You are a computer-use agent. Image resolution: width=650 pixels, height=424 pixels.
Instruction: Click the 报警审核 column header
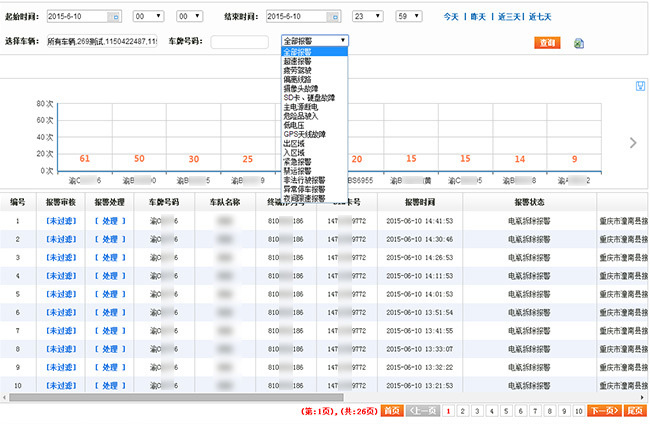click(x=61, y=202)
